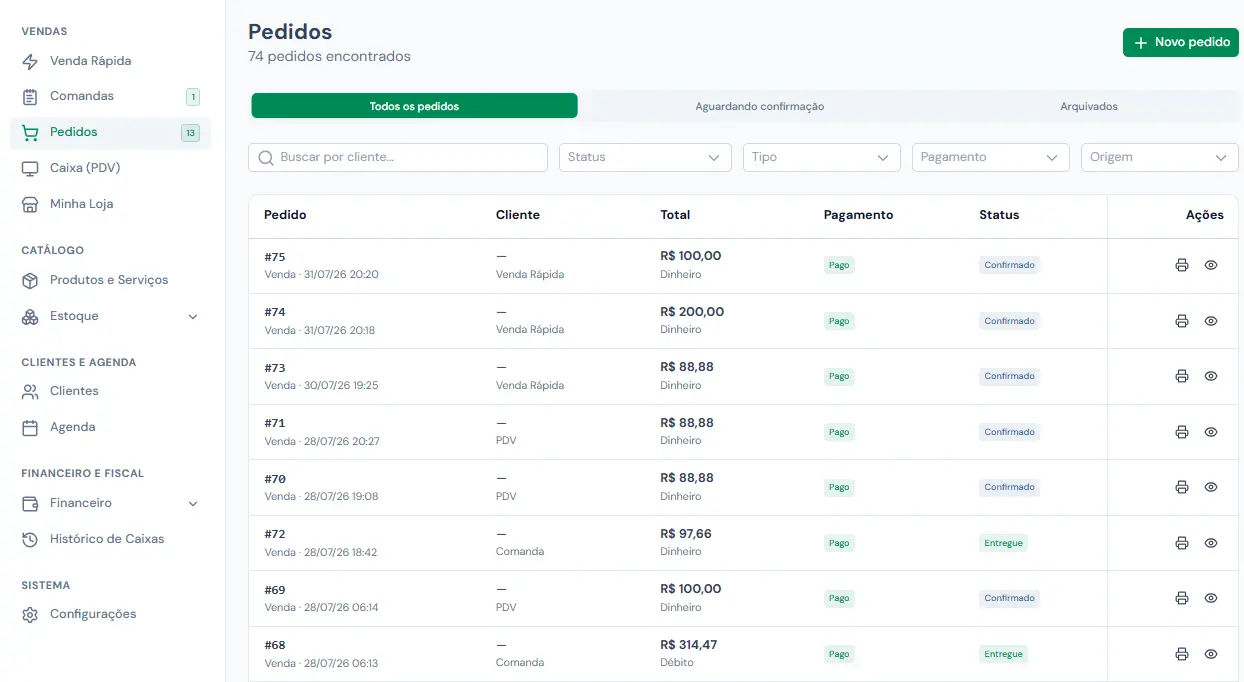Switch to Todos os pedidos tab

tap(414, 106)
